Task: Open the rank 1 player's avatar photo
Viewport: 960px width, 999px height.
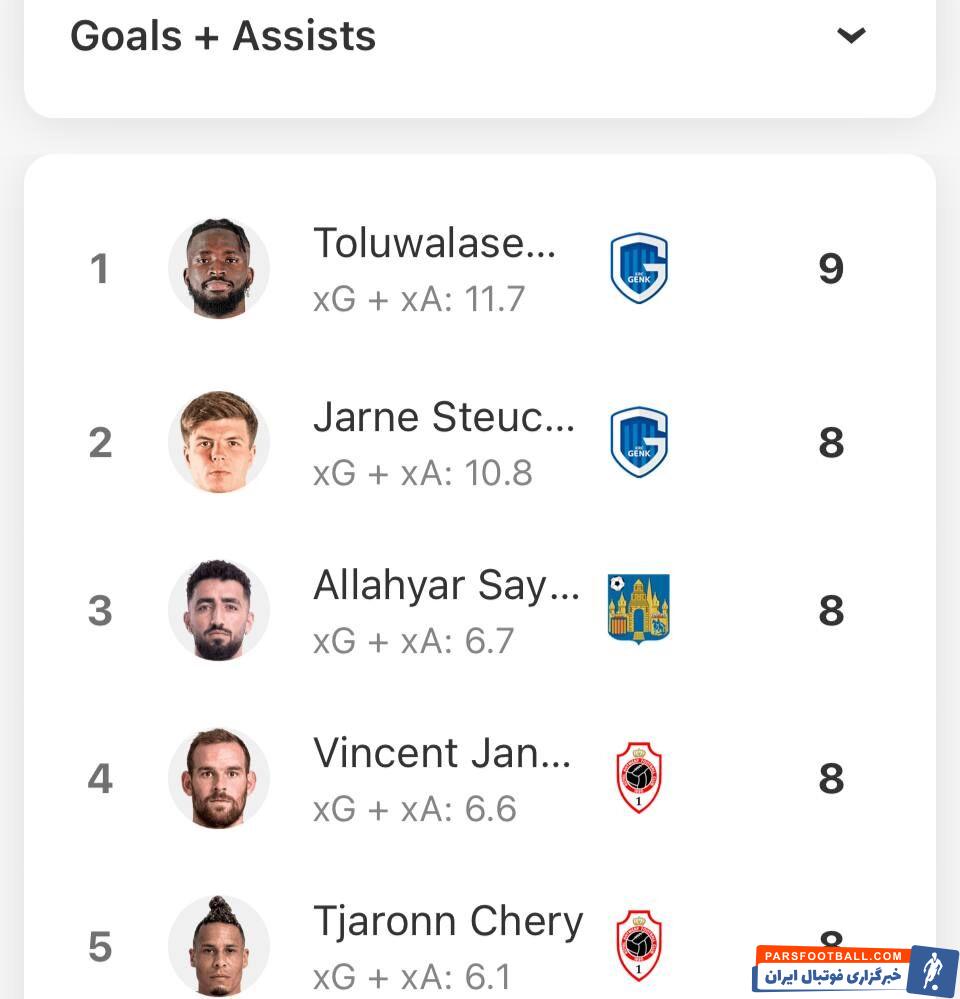Action: click(x=219, y=268)
